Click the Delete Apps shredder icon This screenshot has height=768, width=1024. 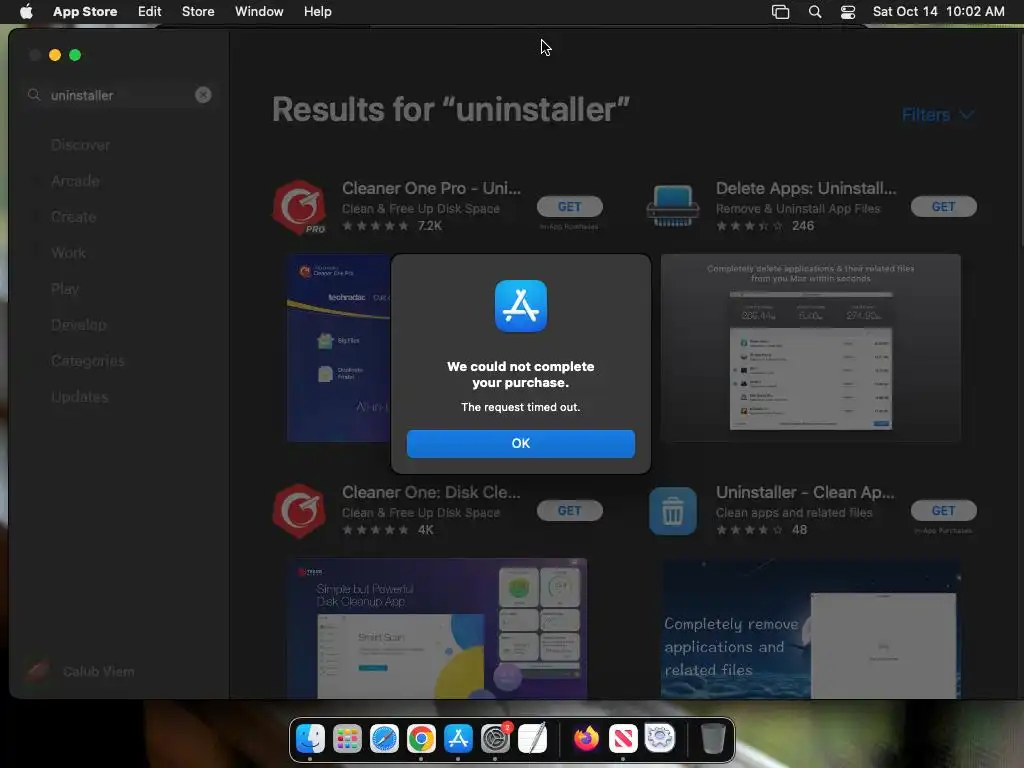point(673,206)
